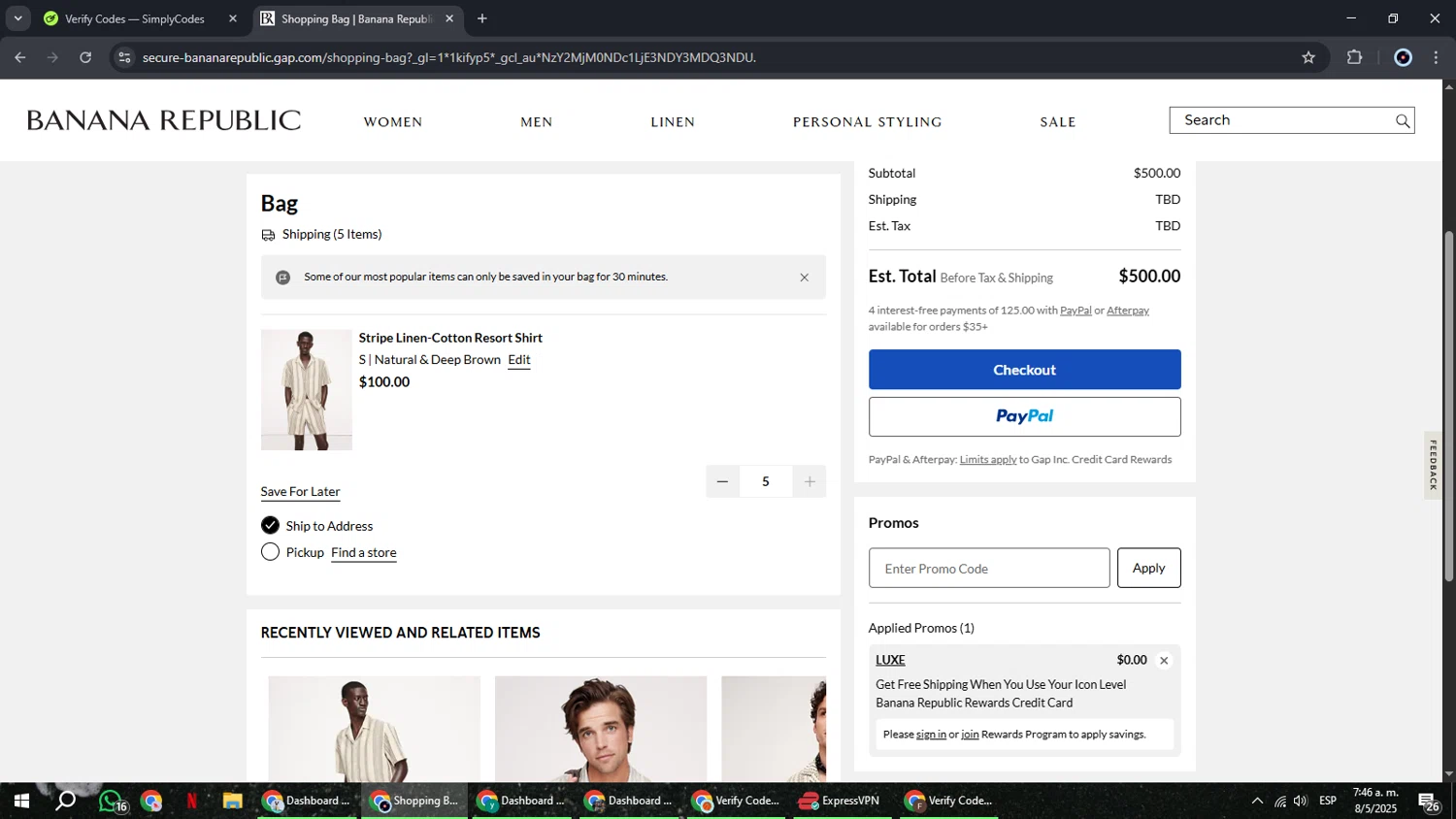This screenshot has height=819, width=1456.
Task: Close the Verify Codes SimplyCodes tab
Action: [x=233, y=18]
